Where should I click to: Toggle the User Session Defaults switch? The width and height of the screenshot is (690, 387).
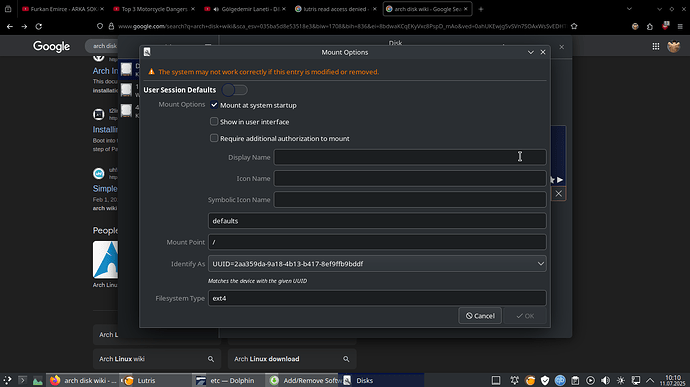[x=235, y=90]
